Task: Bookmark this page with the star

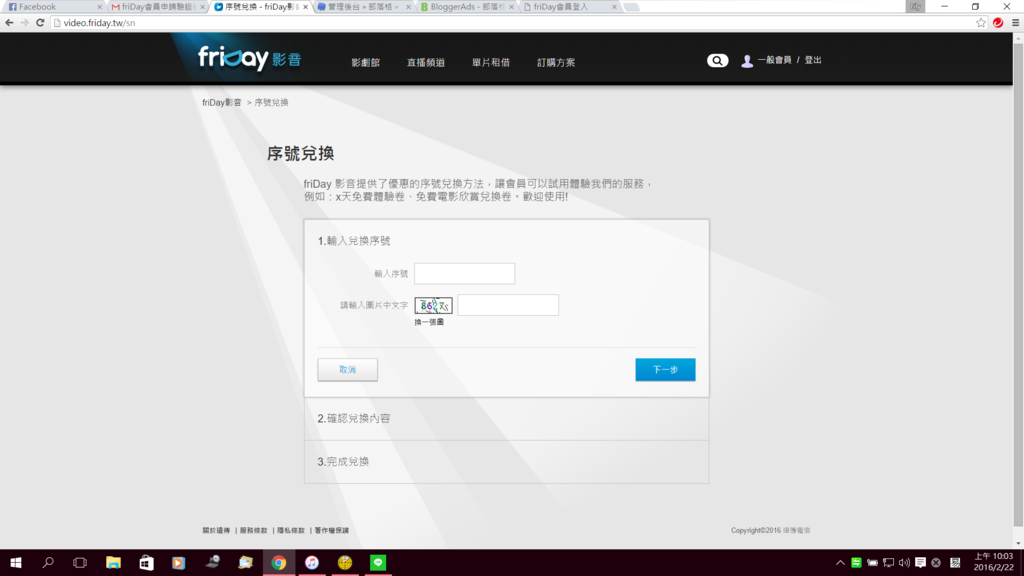Action: 981,23
